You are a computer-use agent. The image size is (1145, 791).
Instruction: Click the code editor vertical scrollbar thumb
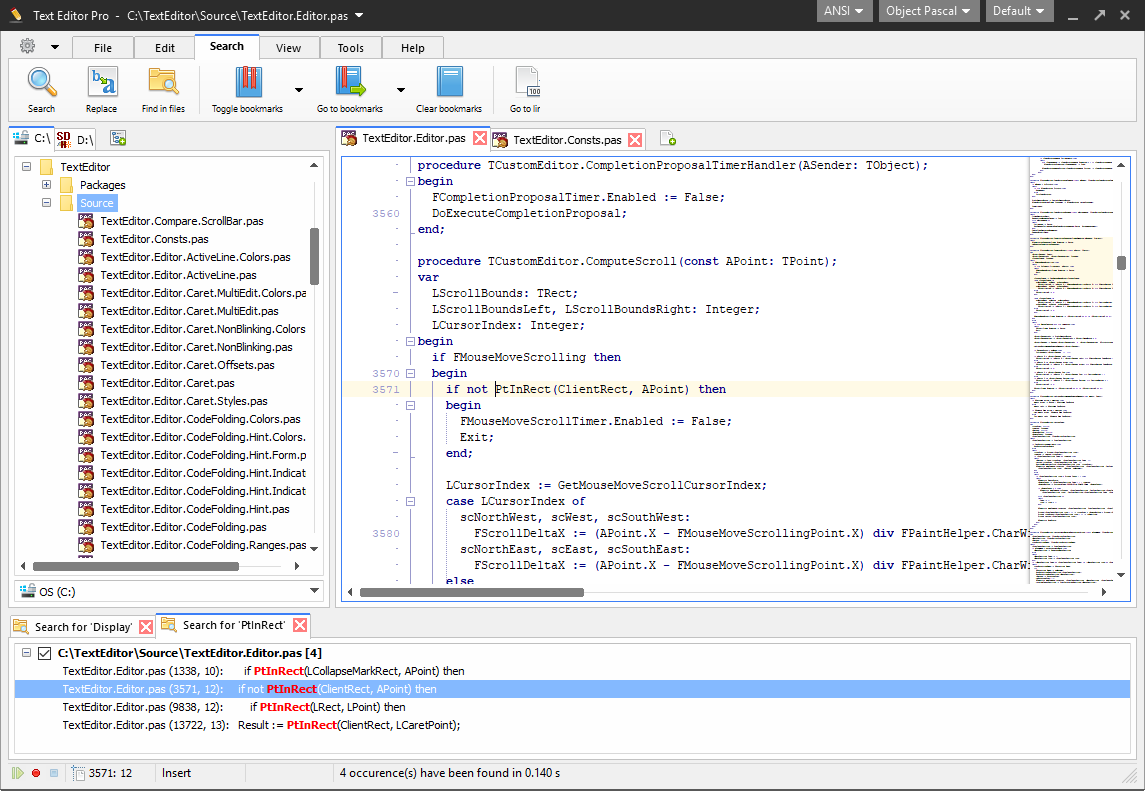(1121, 263)
